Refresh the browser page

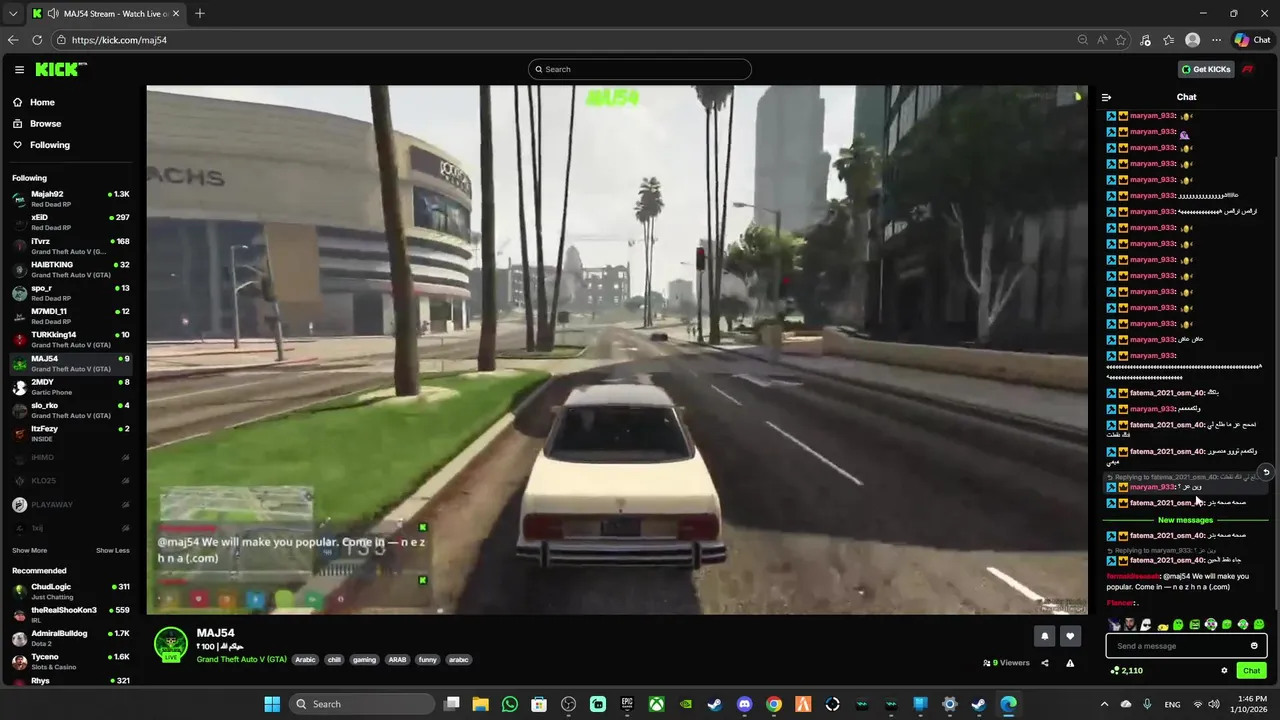[x=37, y=40]
